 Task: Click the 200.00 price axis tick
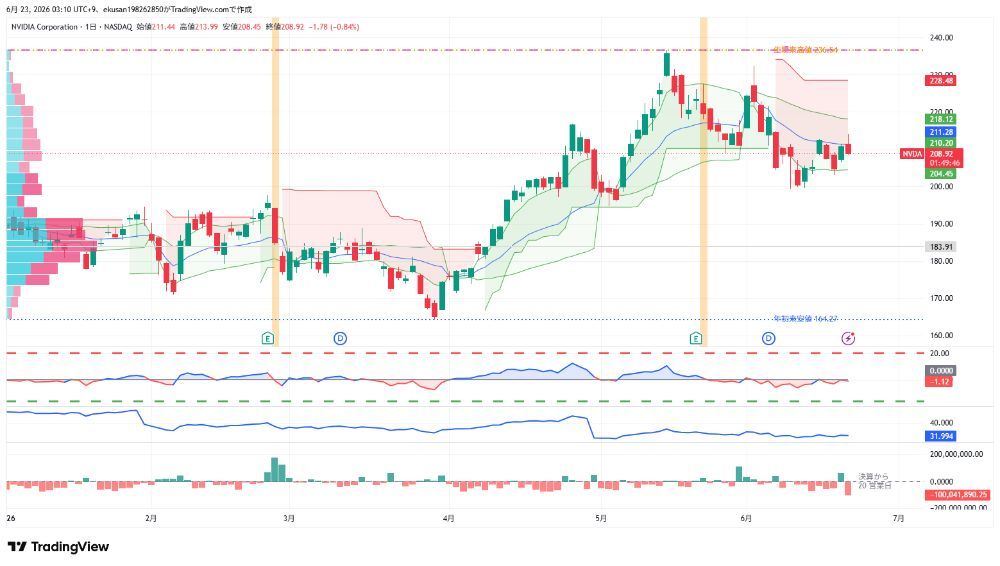click(x=941, y=186)
